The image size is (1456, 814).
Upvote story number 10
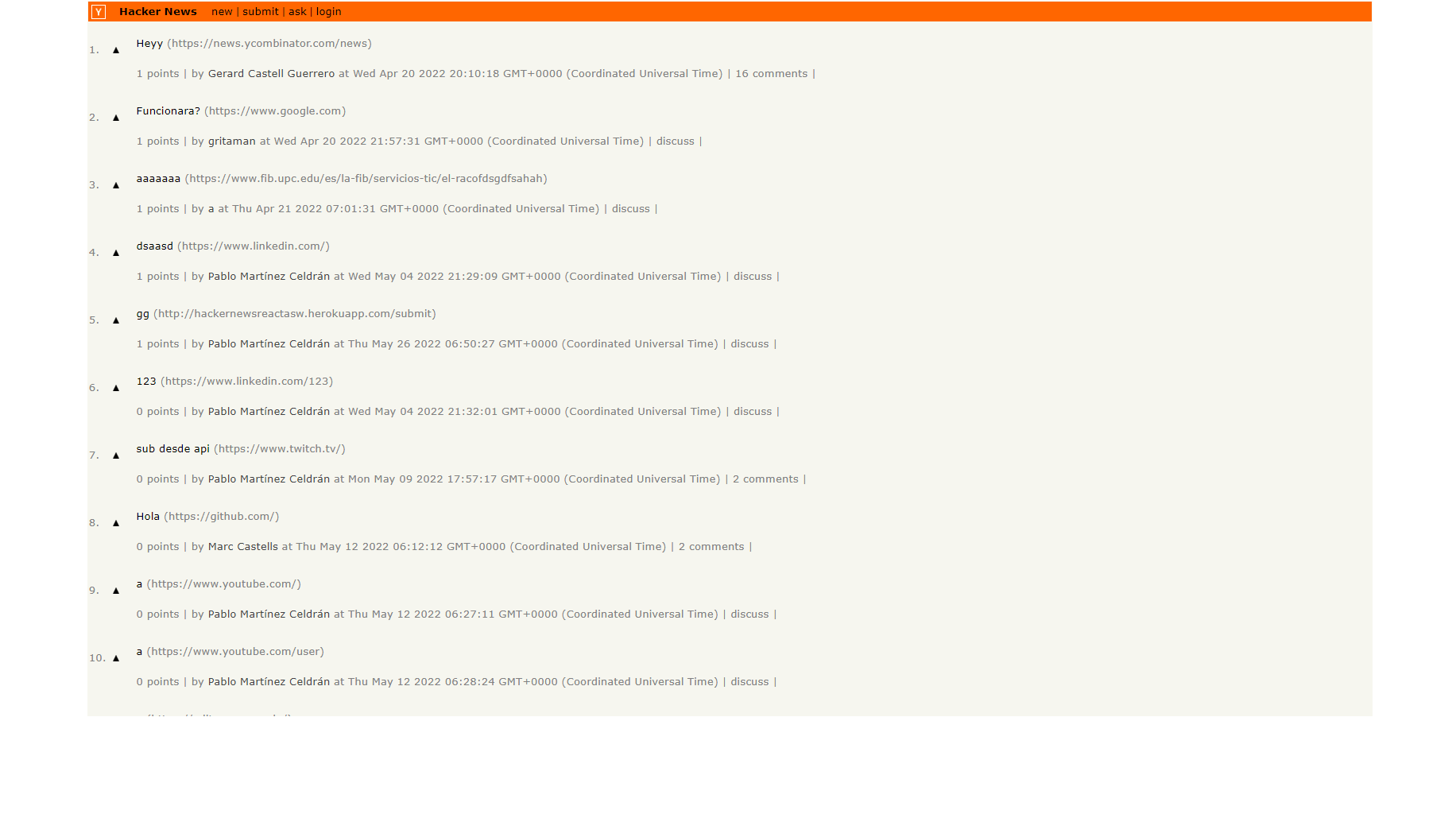tap(116, 658)
